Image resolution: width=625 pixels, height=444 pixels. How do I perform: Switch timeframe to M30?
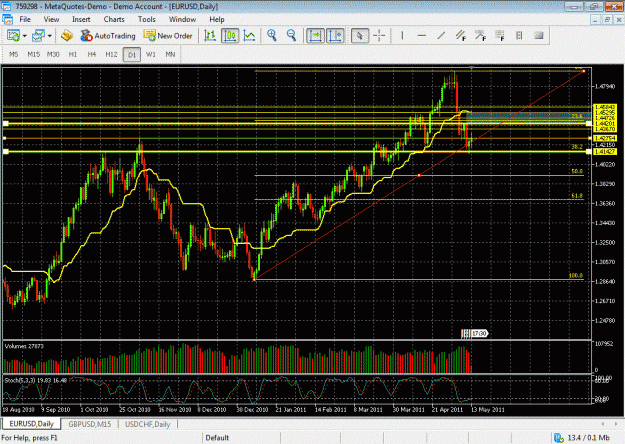click(x=53, y=54)
